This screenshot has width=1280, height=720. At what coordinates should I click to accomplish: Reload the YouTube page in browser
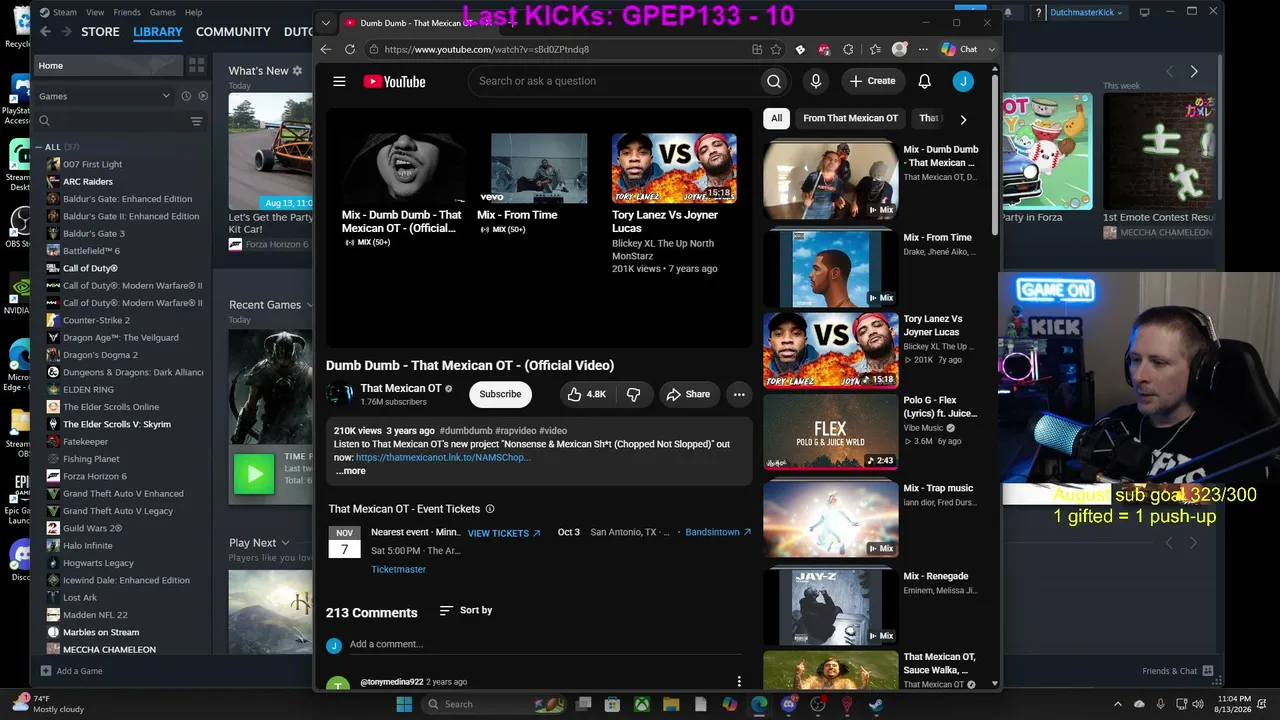[x=350, y=49]
